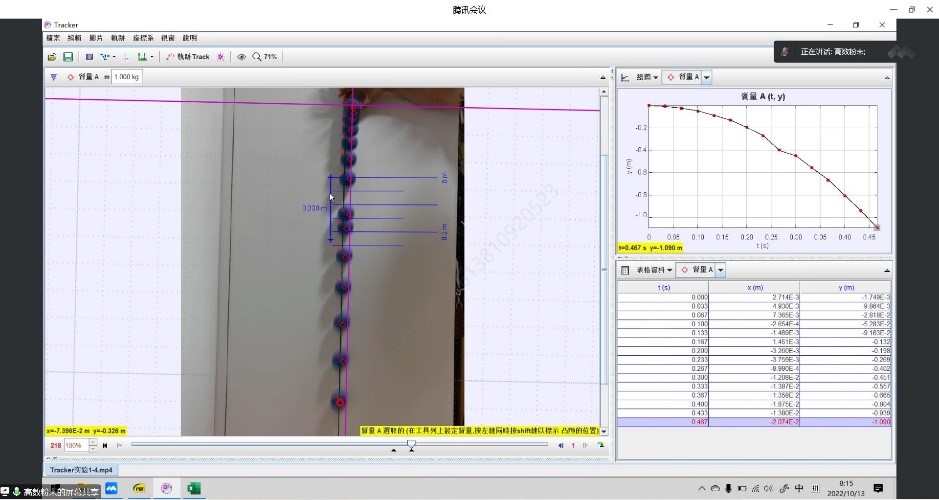939x500 pixels.
Task: Toggle the pink path display icon
Action: point(221,57)
